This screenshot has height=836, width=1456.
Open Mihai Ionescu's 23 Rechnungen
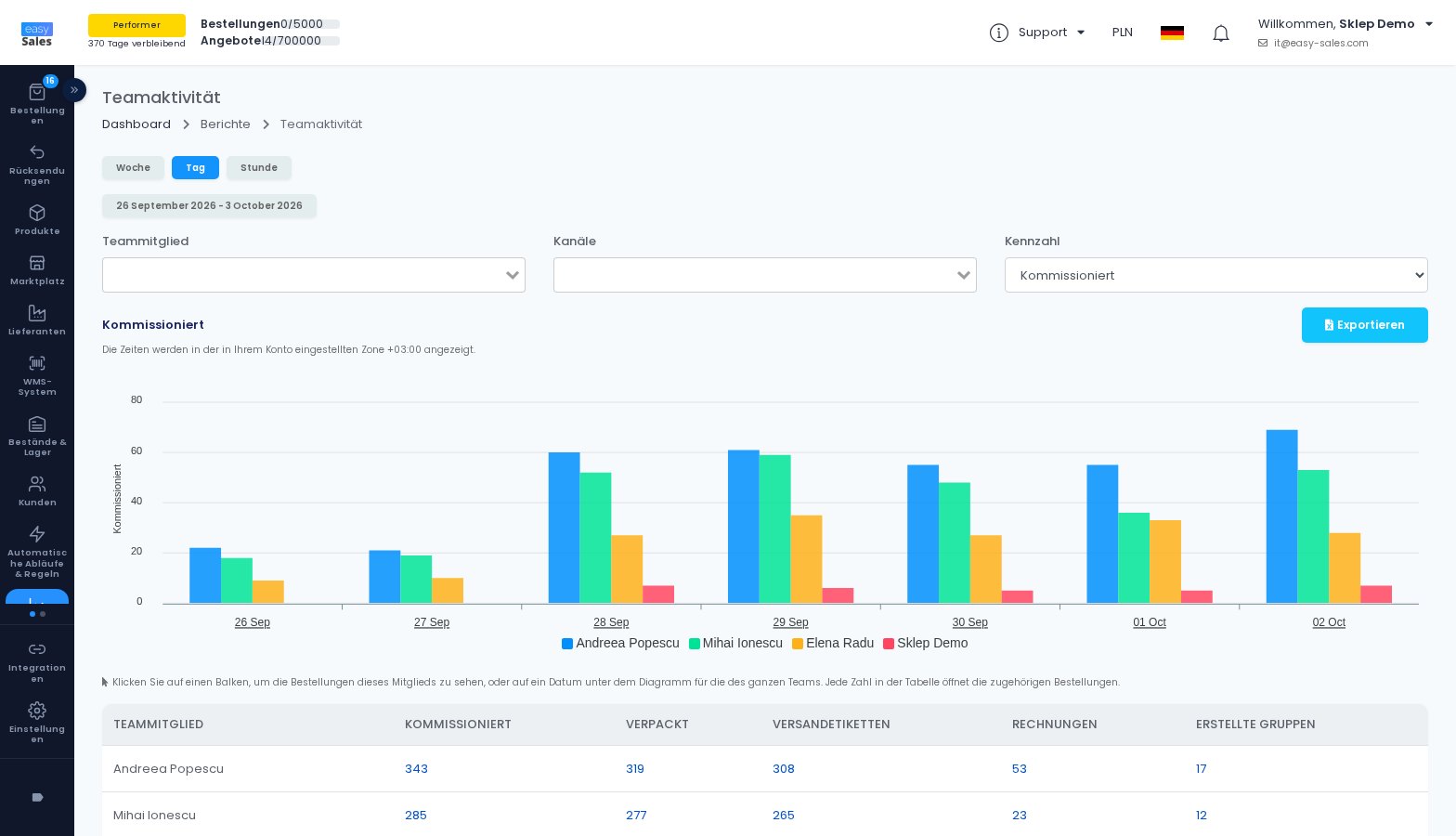(1020, 816)
